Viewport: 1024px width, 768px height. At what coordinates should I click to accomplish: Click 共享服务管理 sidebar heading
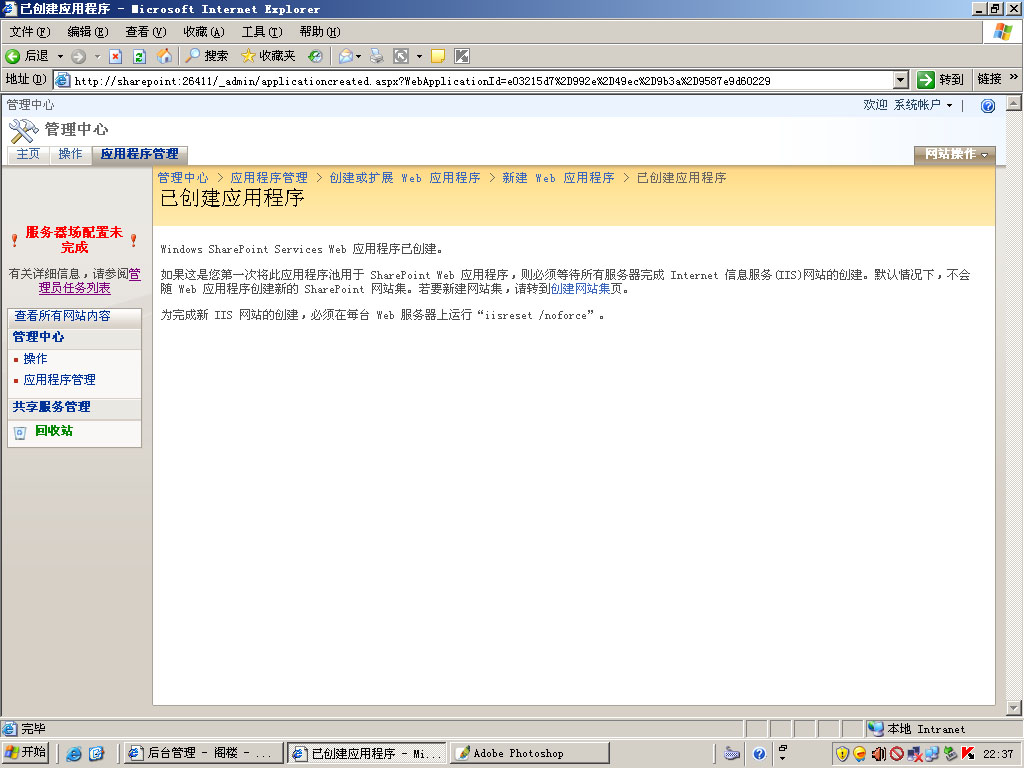coord(52,407)
